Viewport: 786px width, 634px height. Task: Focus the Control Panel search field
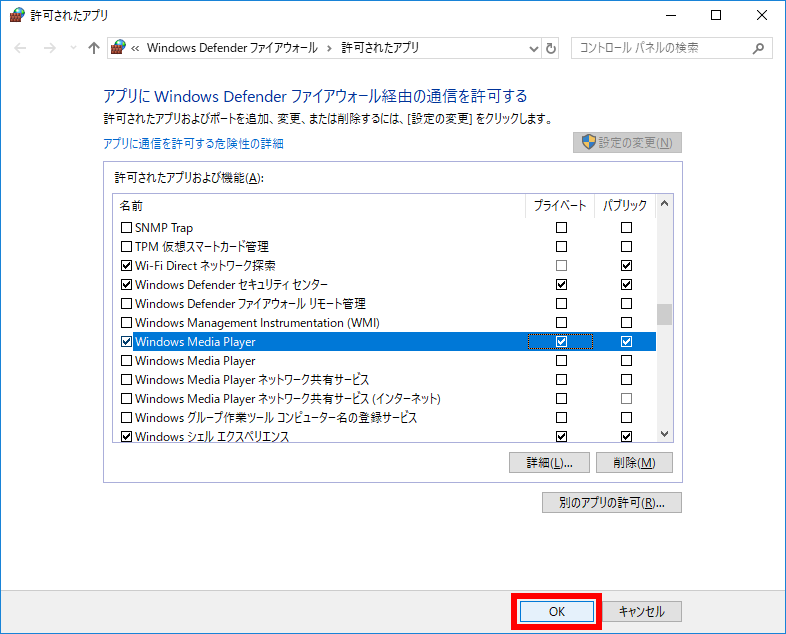pos(671,48)
